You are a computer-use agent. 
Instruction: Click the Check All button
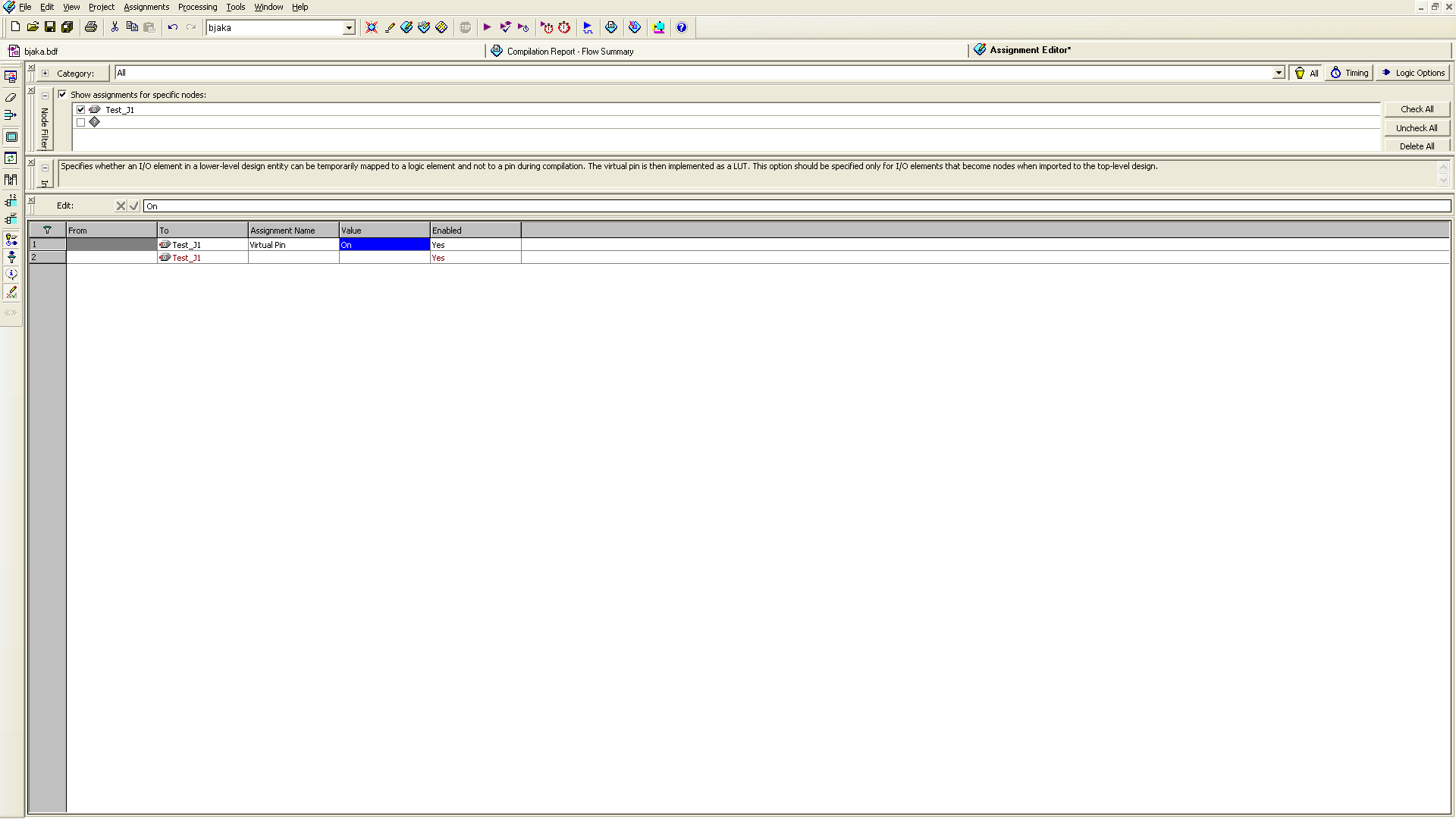[1416, 109]
